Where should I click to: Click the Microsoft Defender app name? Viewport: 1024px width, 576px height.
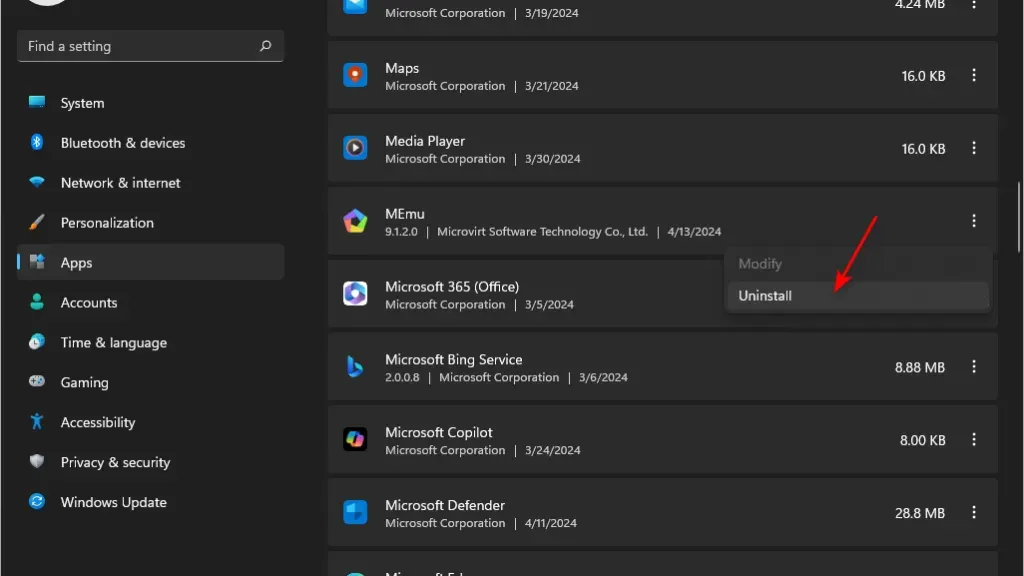tap(445, 505)
